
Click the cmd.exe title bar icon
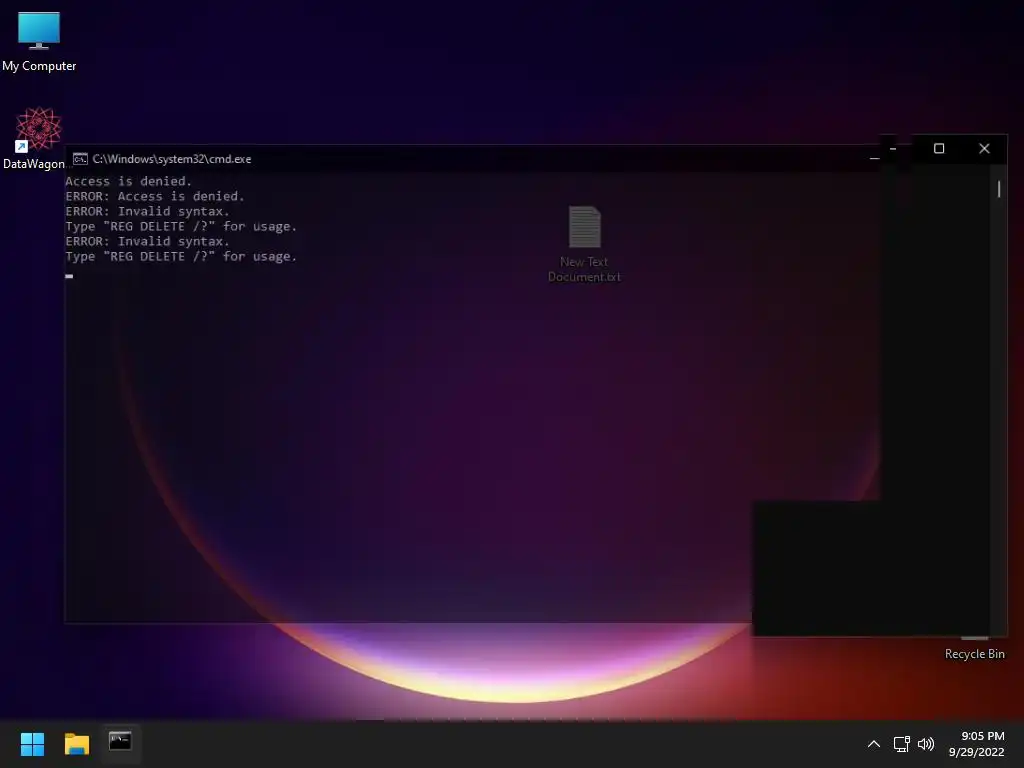click(80, 159)
